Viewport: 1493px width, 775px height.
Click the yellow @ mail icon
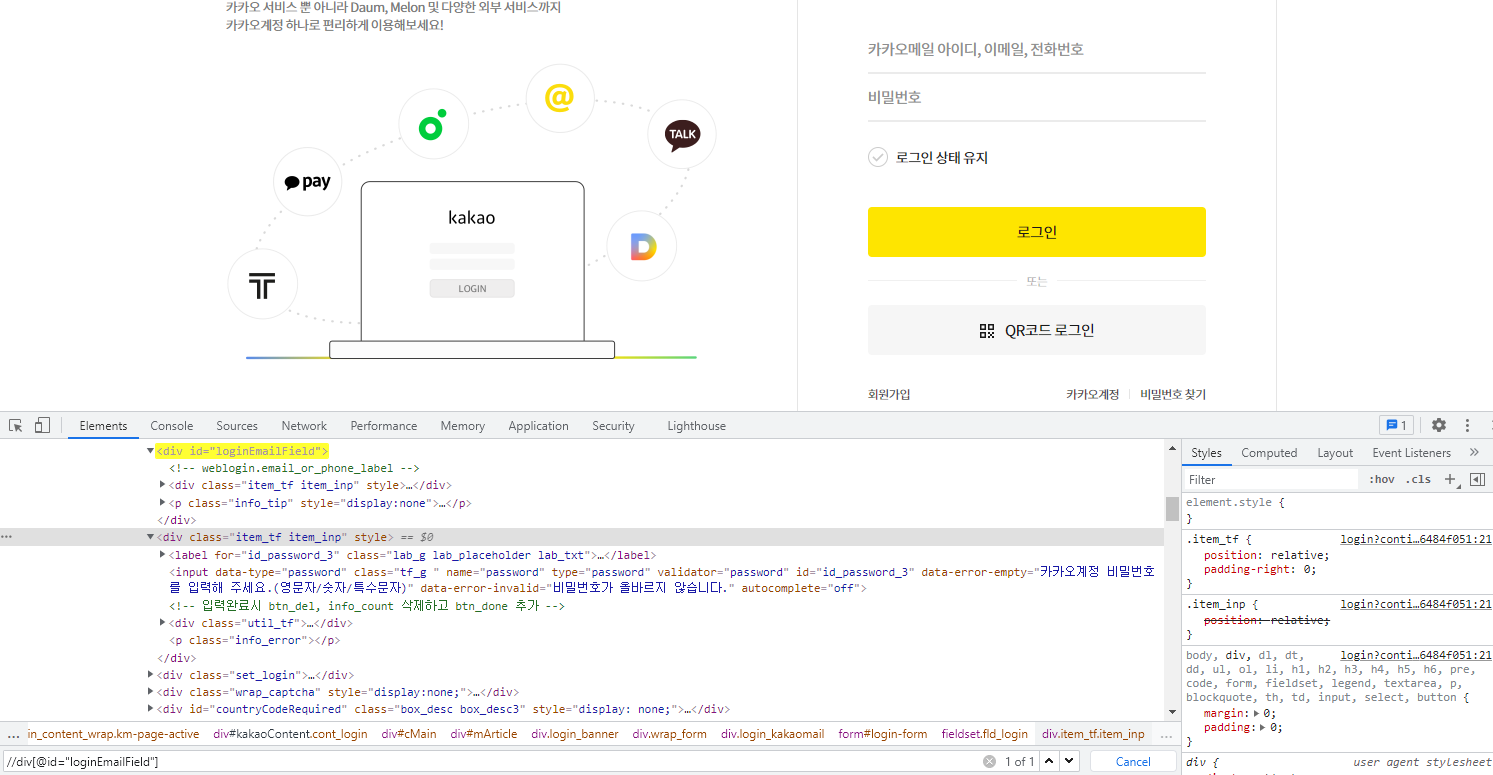(x=559, y=98)
